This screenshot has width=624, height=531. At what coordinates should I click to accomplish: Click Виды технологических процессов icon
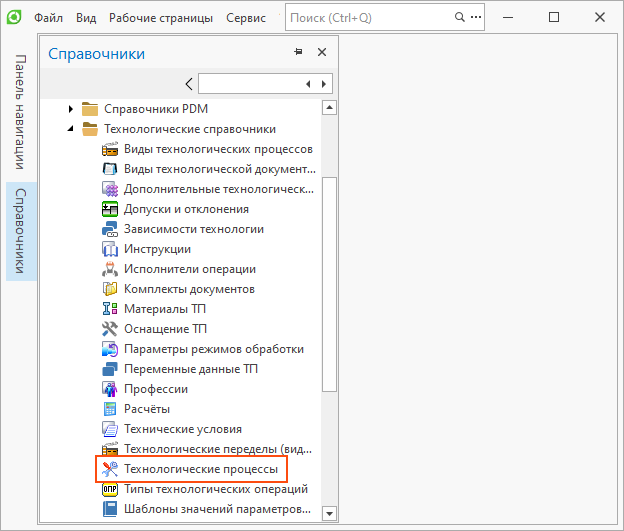pyautogui.click(x=110, y=149)
